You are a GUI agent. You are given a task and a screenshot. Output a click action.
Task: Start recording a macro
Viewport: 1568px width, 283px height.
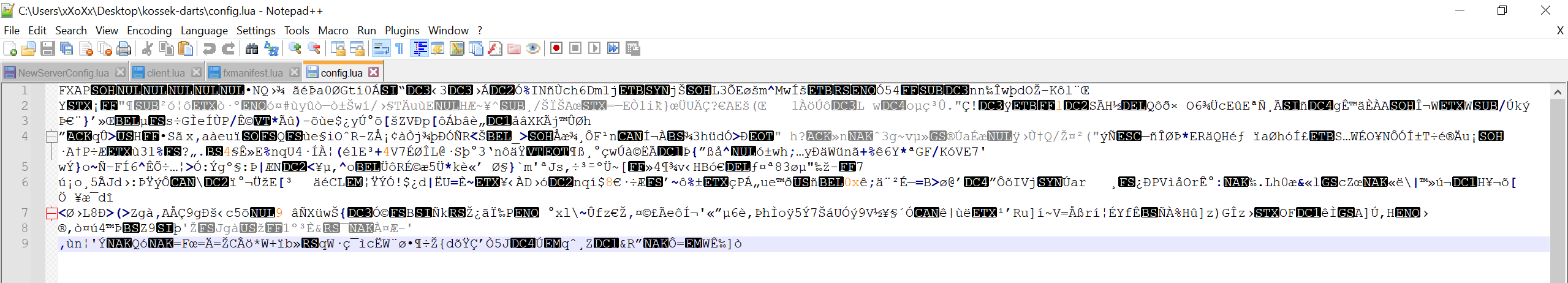(556, 48)
